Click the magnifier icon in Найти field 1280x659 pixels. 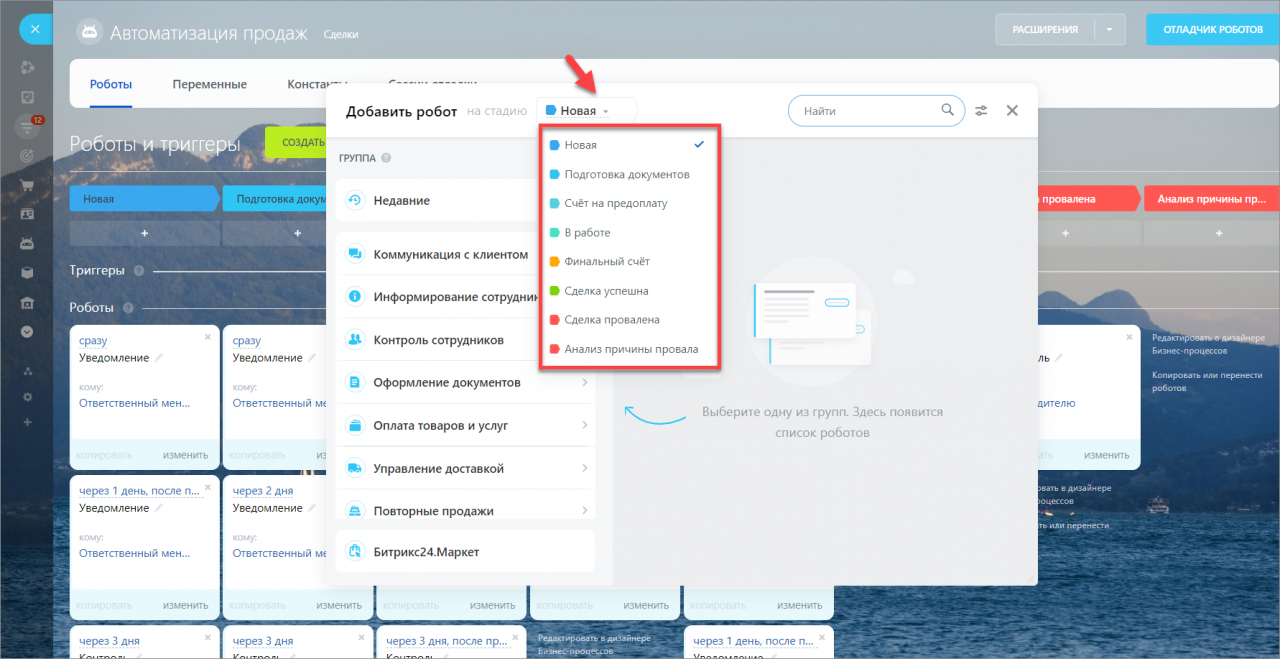pyautogui.click(x=946, y=111)
